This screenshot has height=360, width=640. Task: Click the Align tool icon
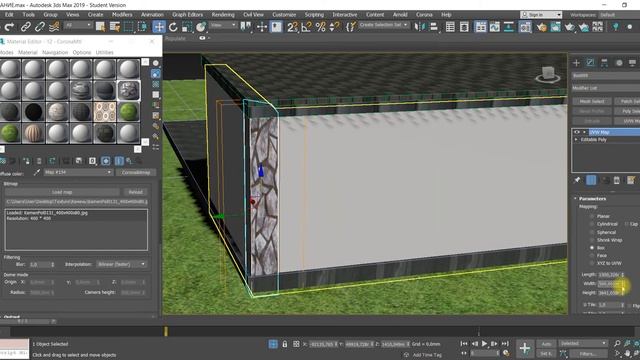click(433, 27)
